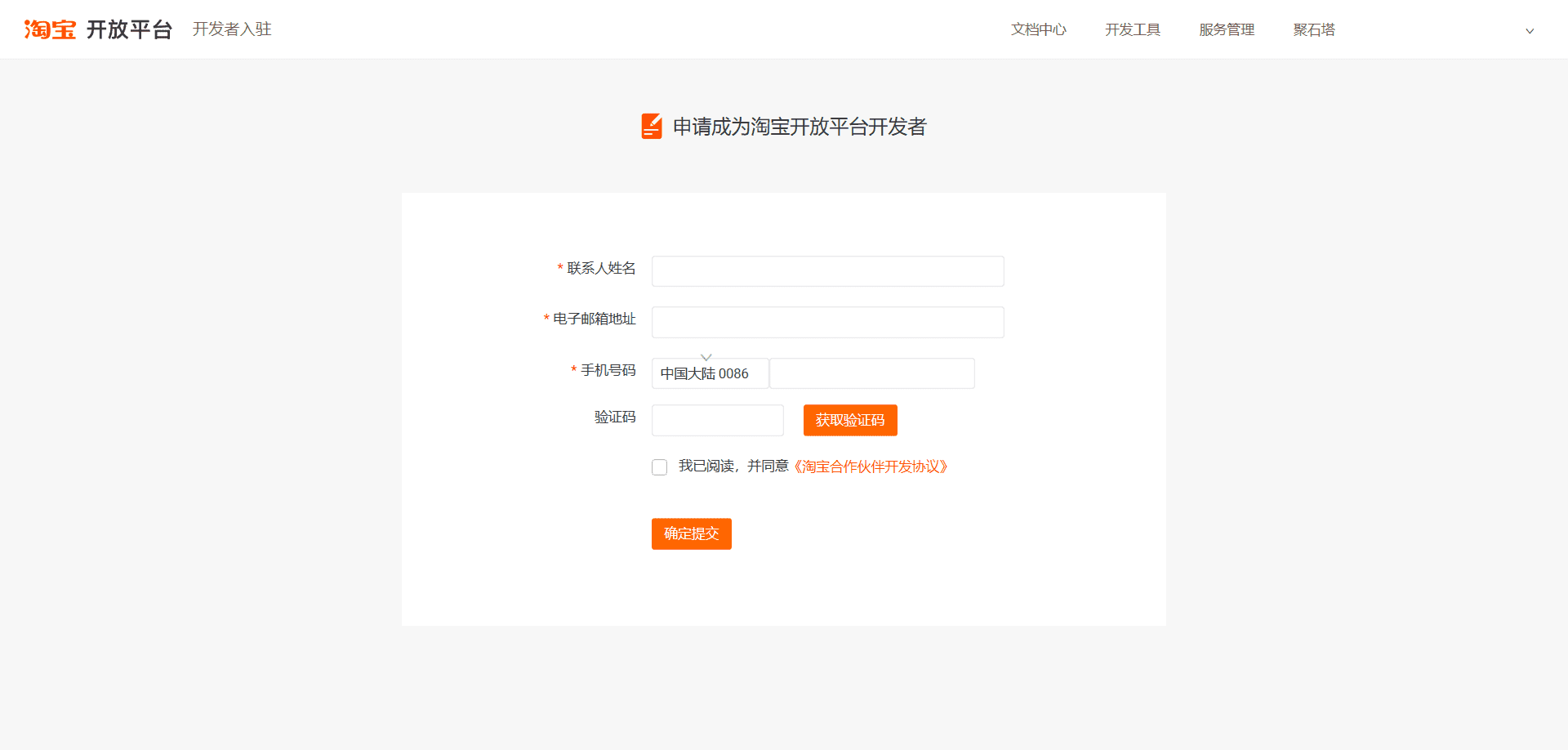Open 聚石塔 in top navigation

[x=1314, y=29]
